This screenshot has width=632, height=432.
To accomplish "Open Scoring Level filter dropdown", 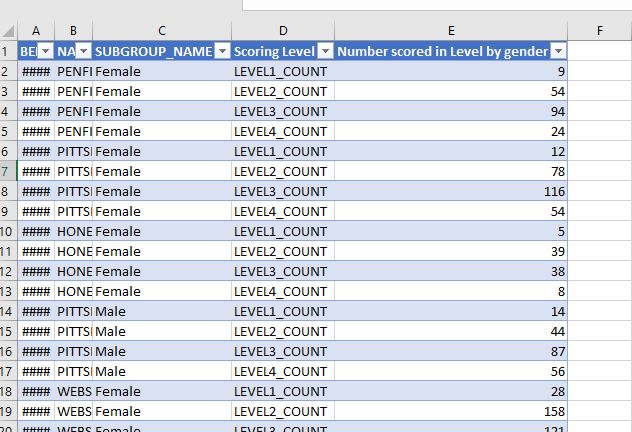I will (326, 51).
